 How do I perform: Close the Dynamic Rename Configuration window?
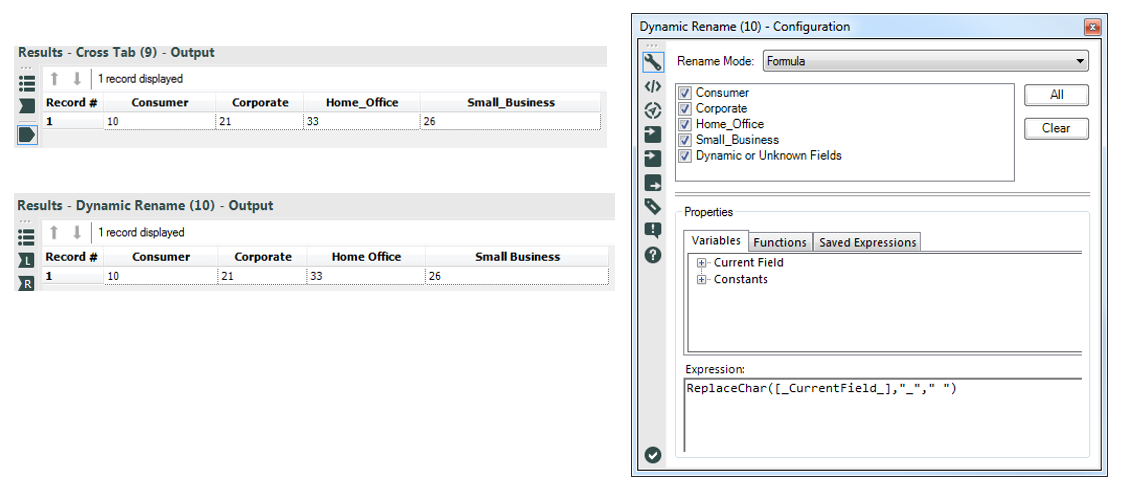pyautogui.click(x=1093, y=27)
